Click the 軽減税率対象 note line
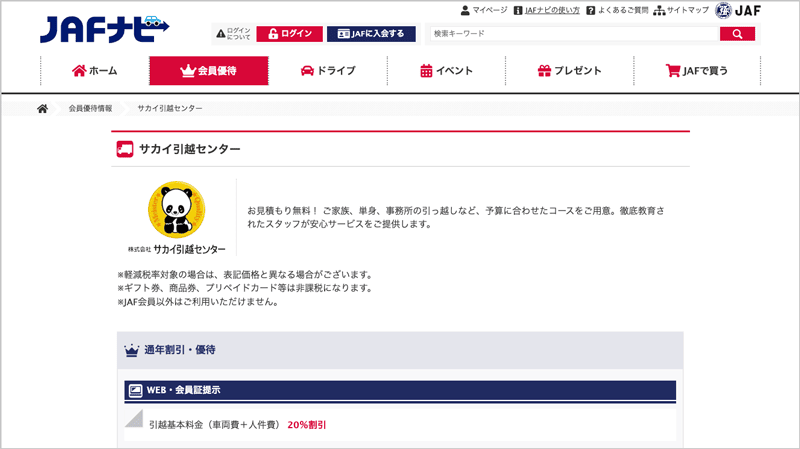This screenshot has width=800, height=449. (x=245, y=275)
